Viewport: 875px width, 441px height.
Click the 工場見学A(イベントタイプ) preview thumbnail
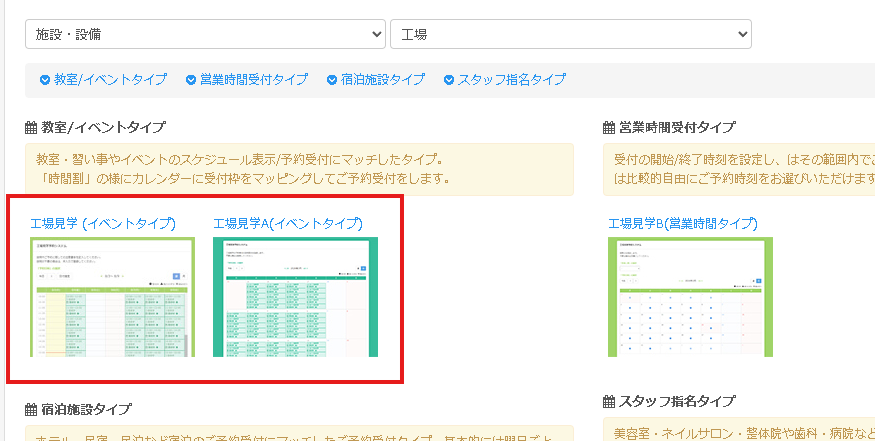(296, 297)
